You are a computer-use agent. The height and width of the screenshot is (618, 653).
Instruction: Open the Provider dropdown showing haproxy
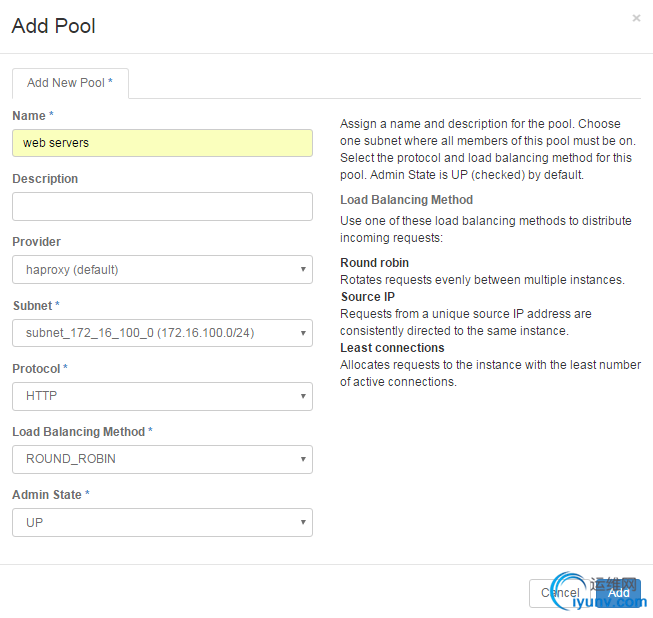[x=162, y=269]
